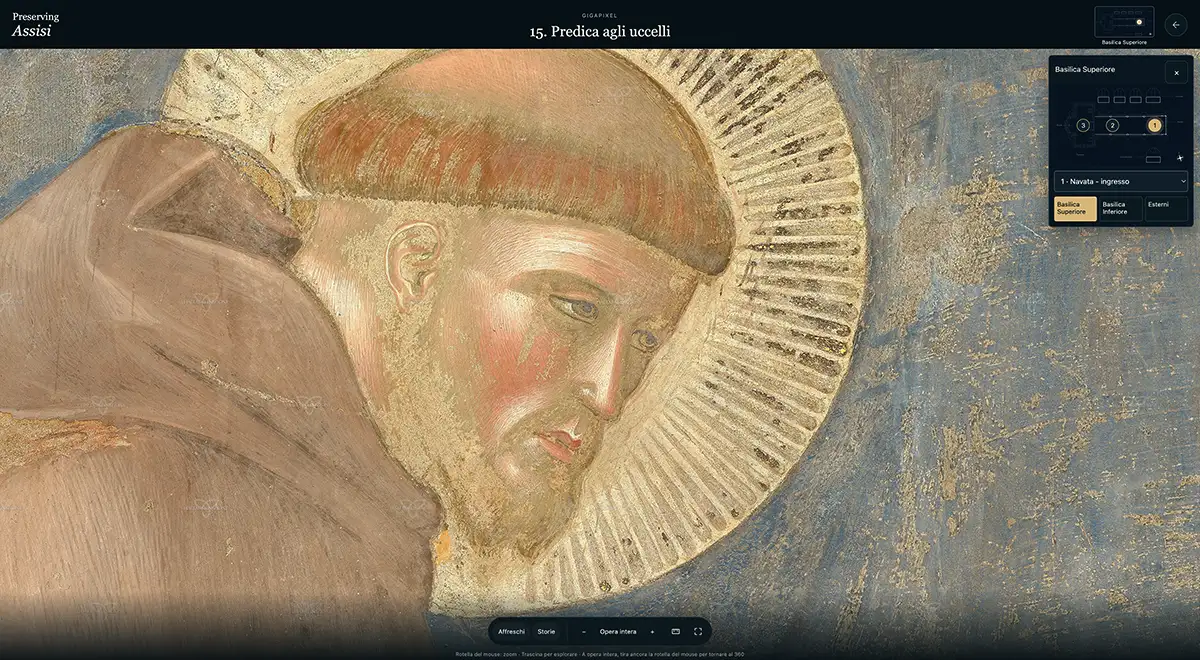This screenshot has width=1200, height=660.
Task: Switch to the Basilica Inferiore tab
Action: coord(1121,209)
